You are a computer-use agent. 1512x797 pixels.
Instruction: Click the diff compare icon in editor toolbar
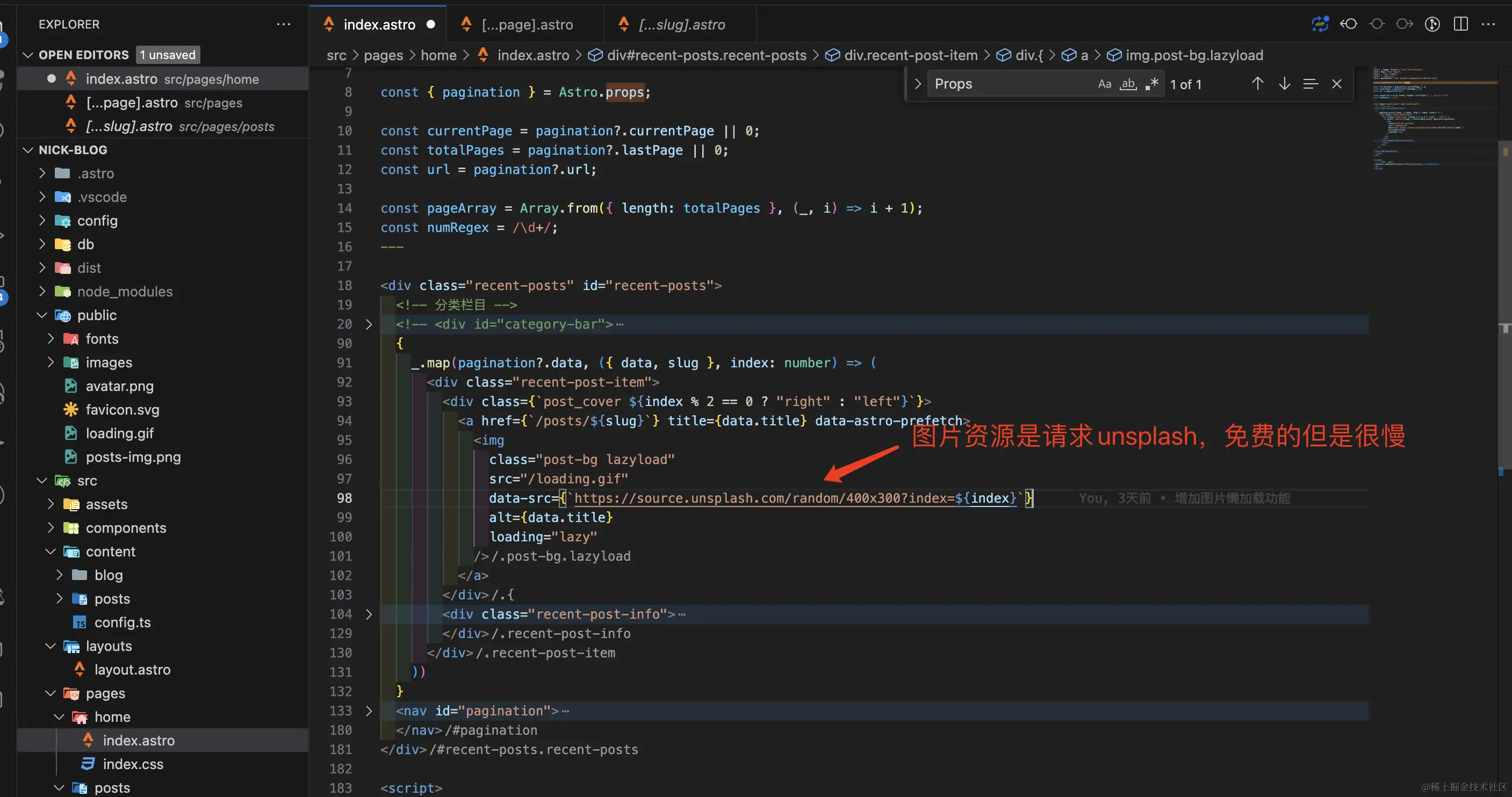pos(1320,24)
